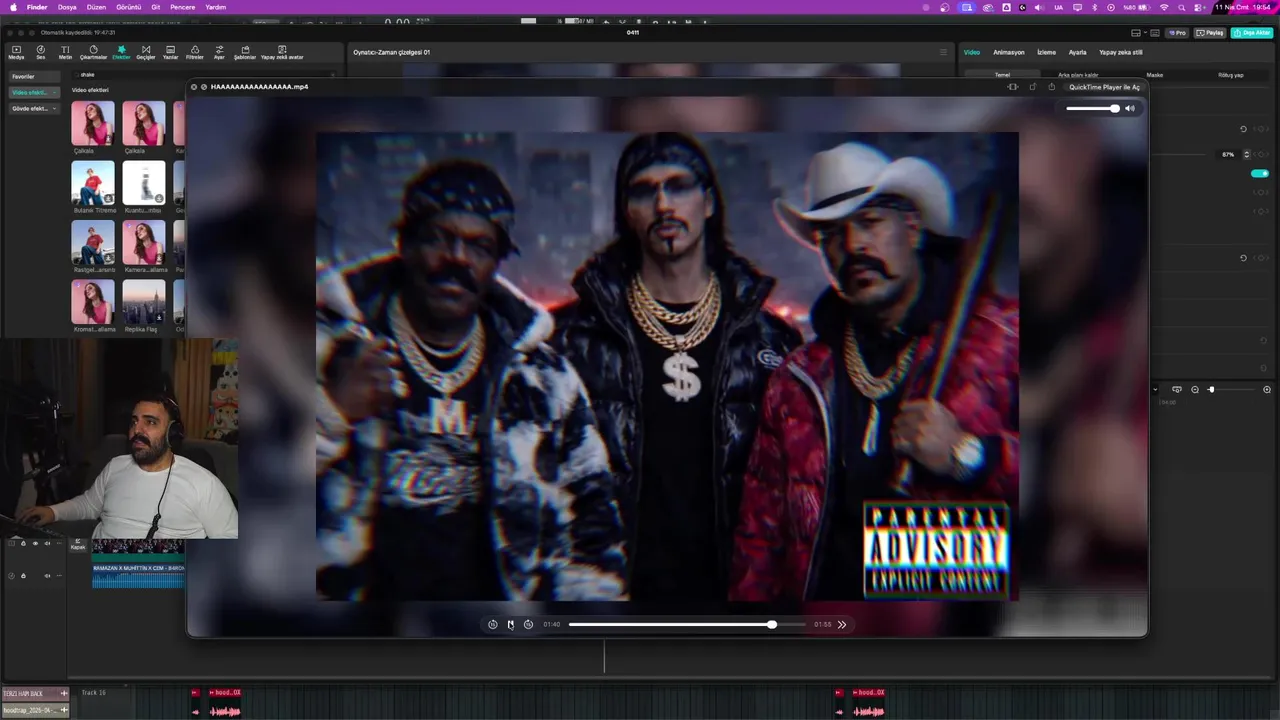The image size is (1280, 720).
Task: Open the Yazılar captions panel
Action: [170, 52]
